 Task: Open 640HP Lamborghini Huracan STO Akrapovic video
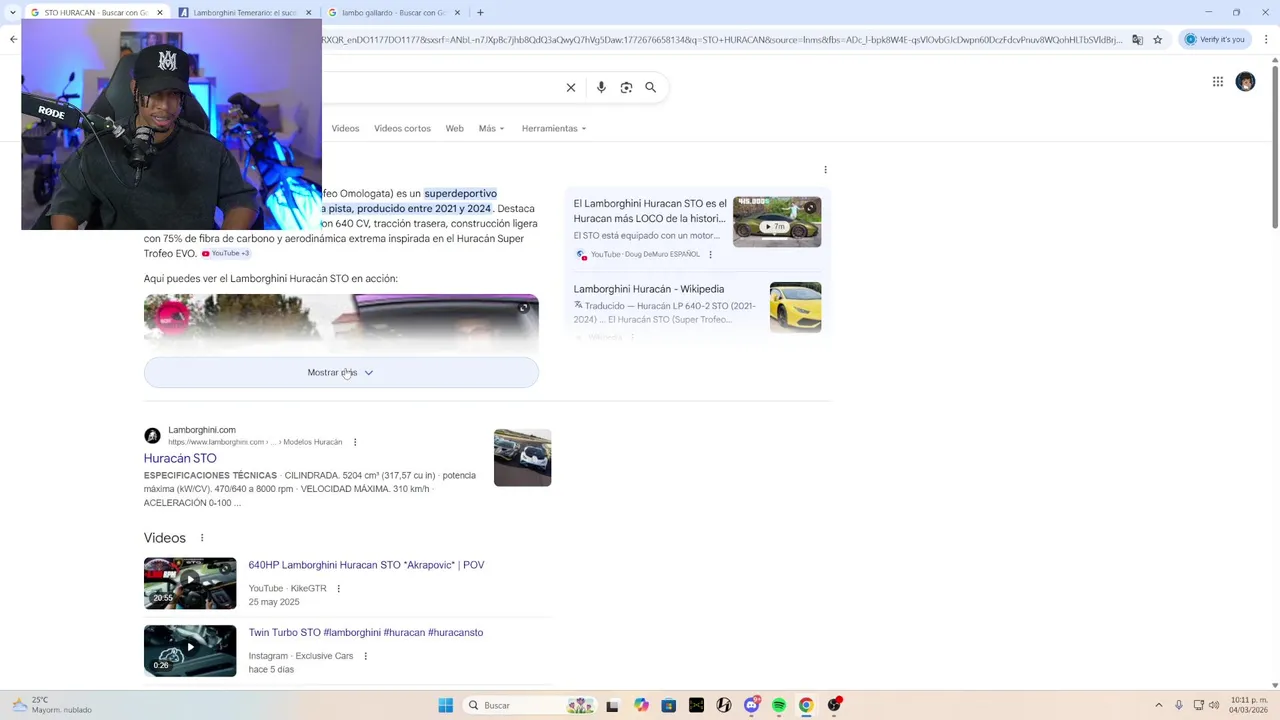coord(366,565)
